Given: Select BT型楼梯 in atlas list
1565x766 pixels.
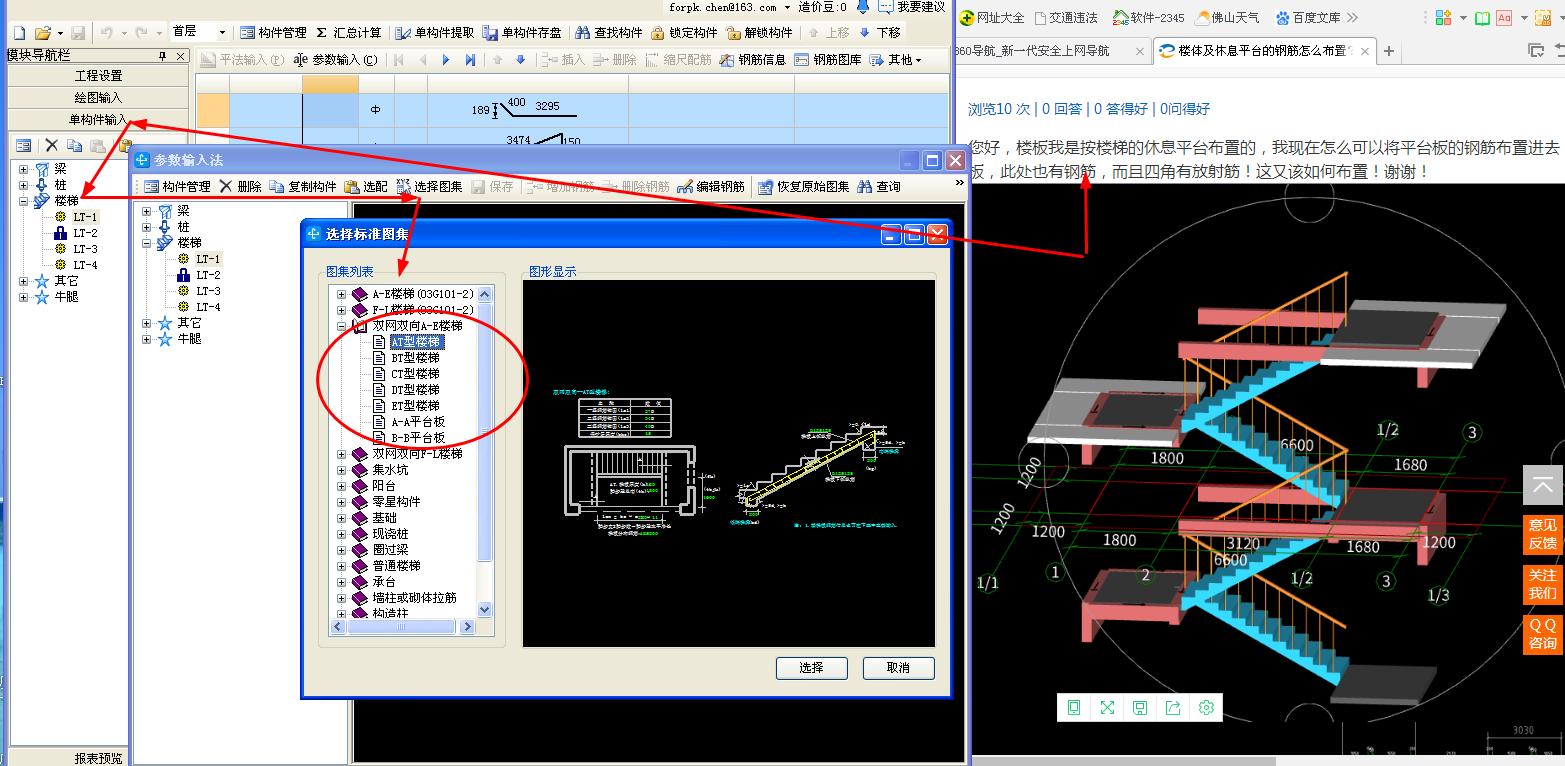Looking at the screenshot, I should 415,358.
